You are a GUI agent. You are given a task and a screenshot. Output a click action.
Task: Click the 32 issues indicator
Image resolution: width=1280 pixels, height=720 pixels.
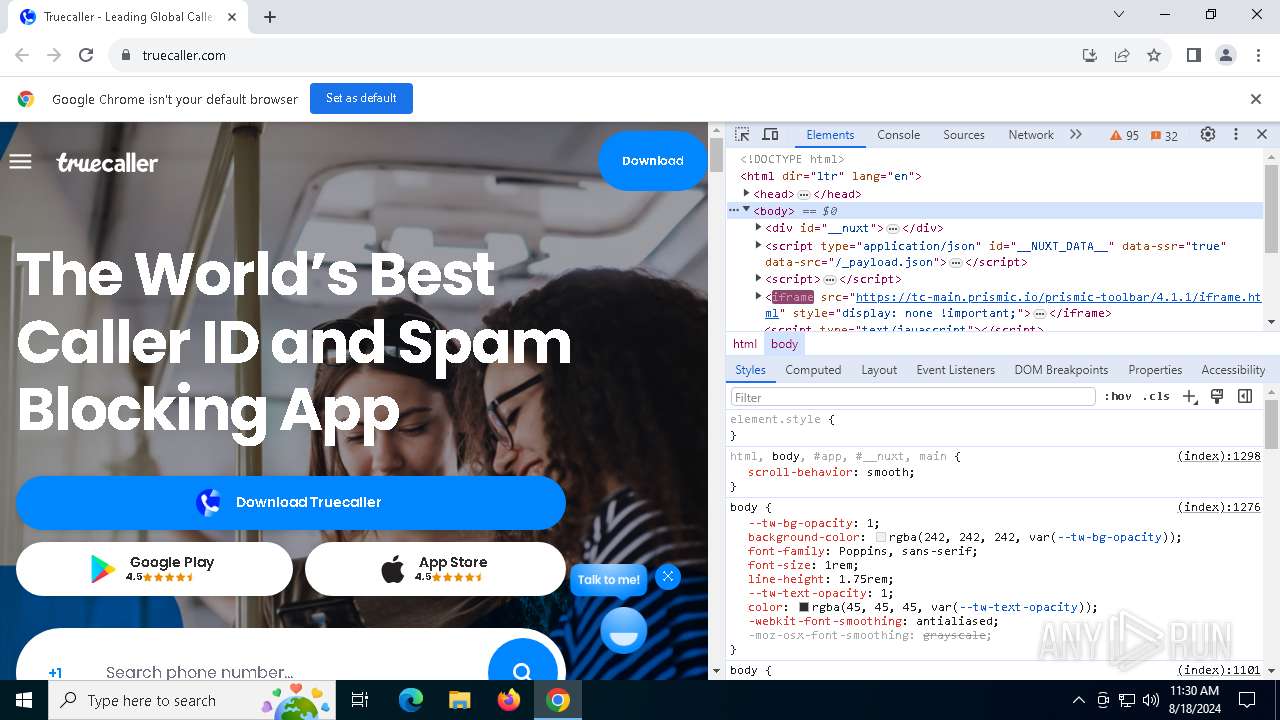coord(1164,135)
